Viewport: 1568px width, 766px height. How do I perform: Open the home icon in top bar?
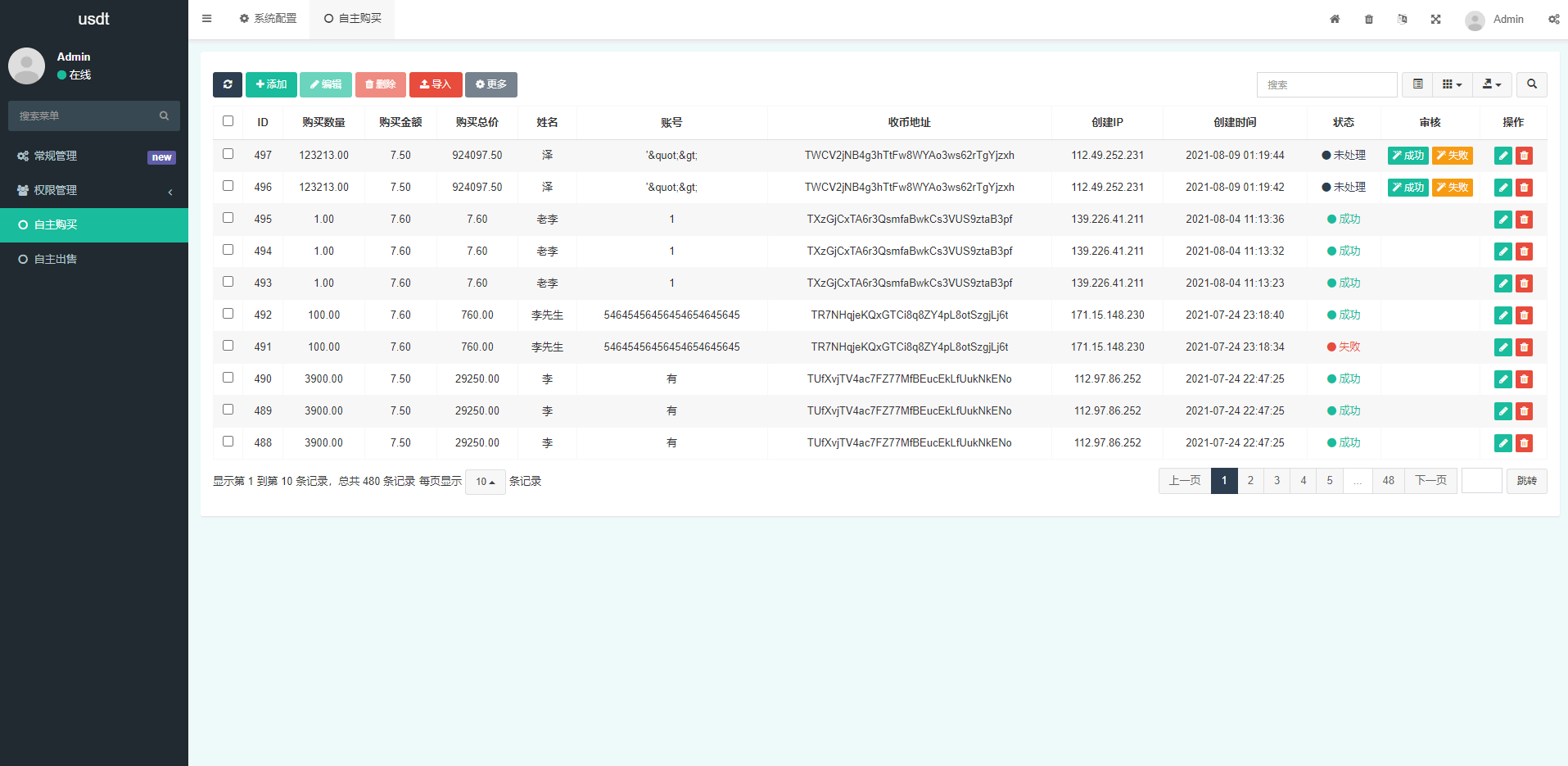tap(1335, 19)
